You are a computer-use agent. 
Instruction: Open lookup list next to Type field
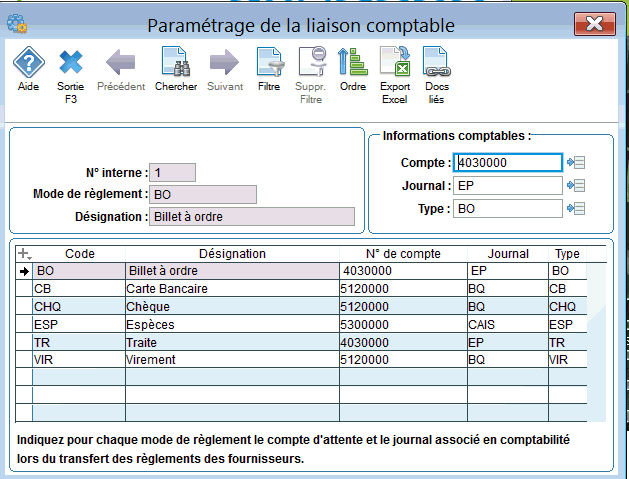576,208
